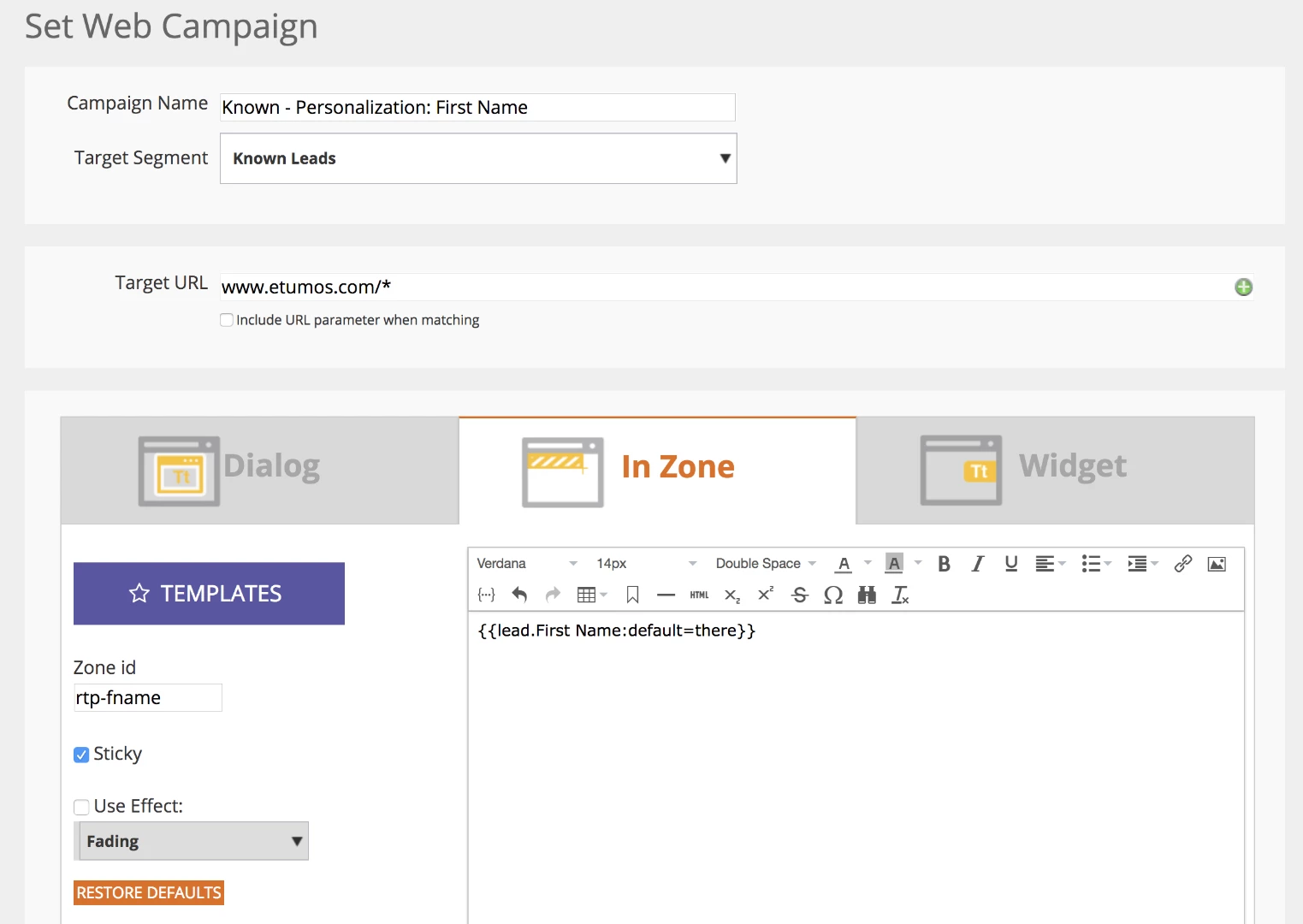Apply underline formatting in the editor
The width and height of the screenshot is (1303, 924).
click(1011, 564)
